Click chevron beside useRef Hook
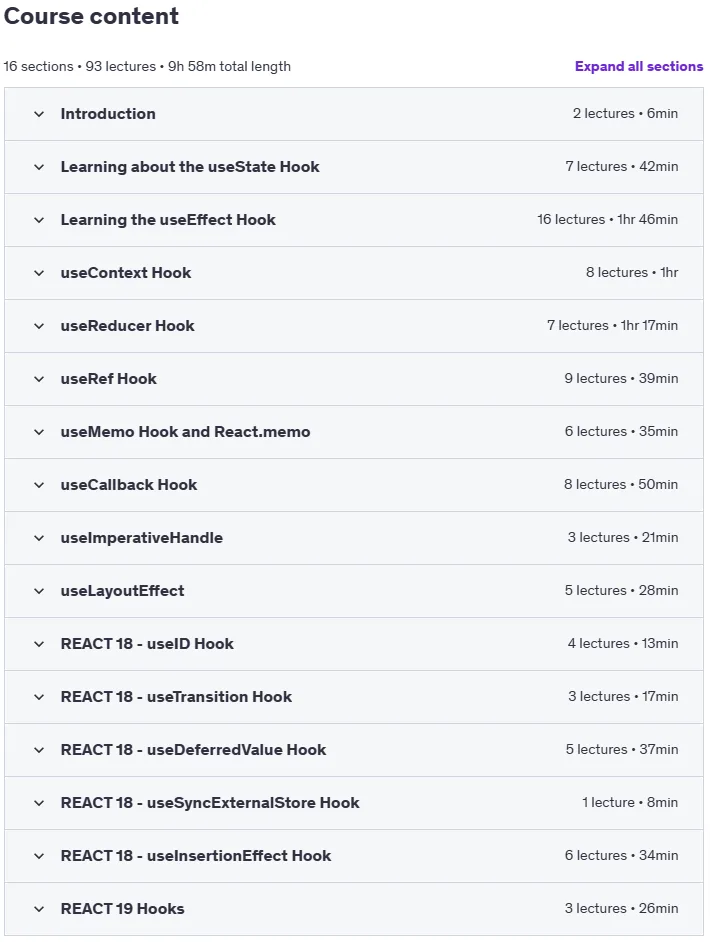The height and width of the screenshot is (942, 710). point(39,379)
